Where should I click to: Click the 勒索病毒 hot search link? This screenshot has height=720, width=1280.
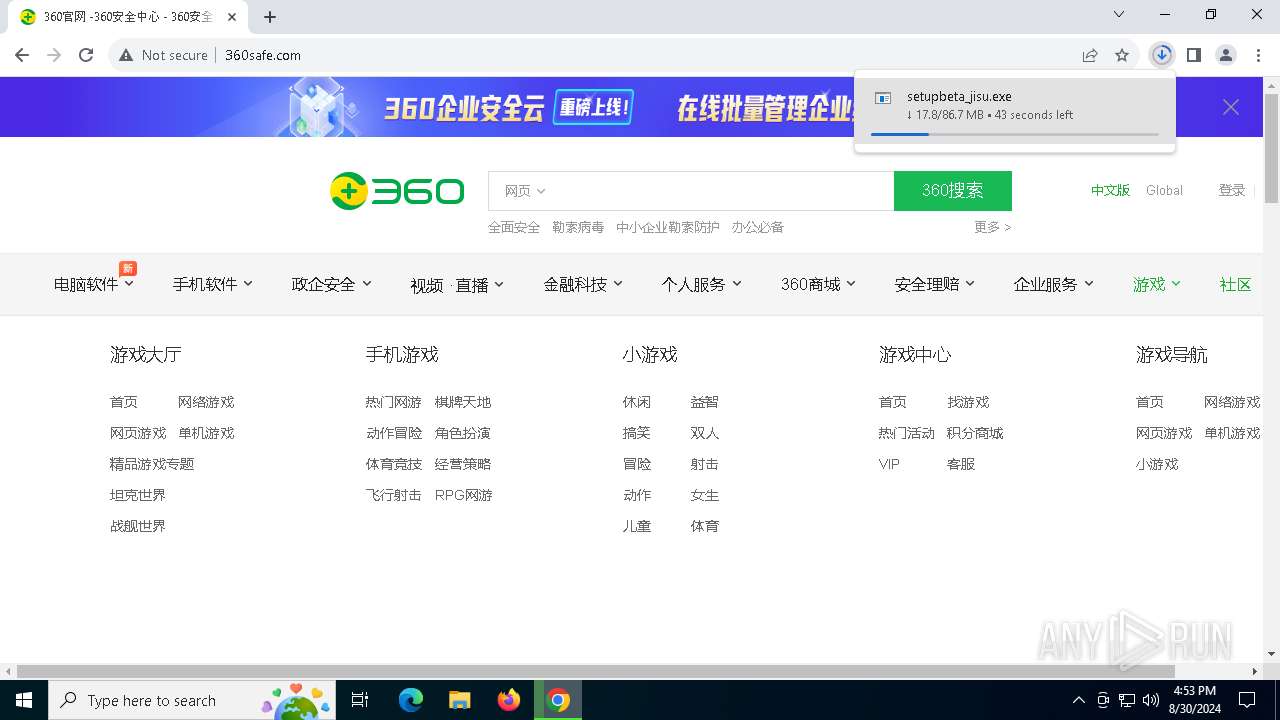[578, 227]
